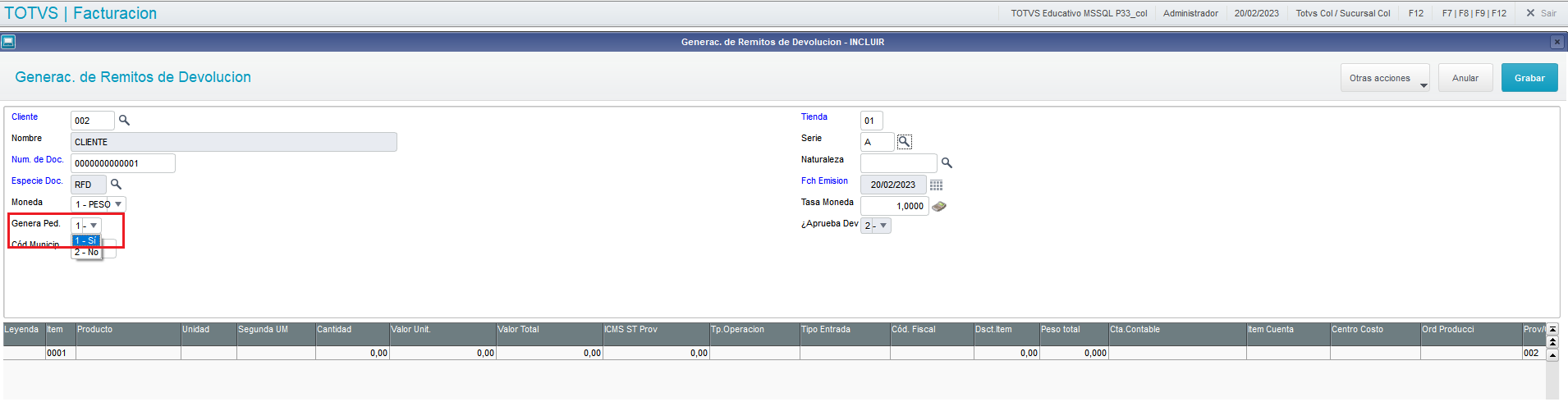Viewport: 1568px width, 402px height.
Task: Expand the ¿Aprueba Dev dropdown
Action: click(x=883, y=226)
